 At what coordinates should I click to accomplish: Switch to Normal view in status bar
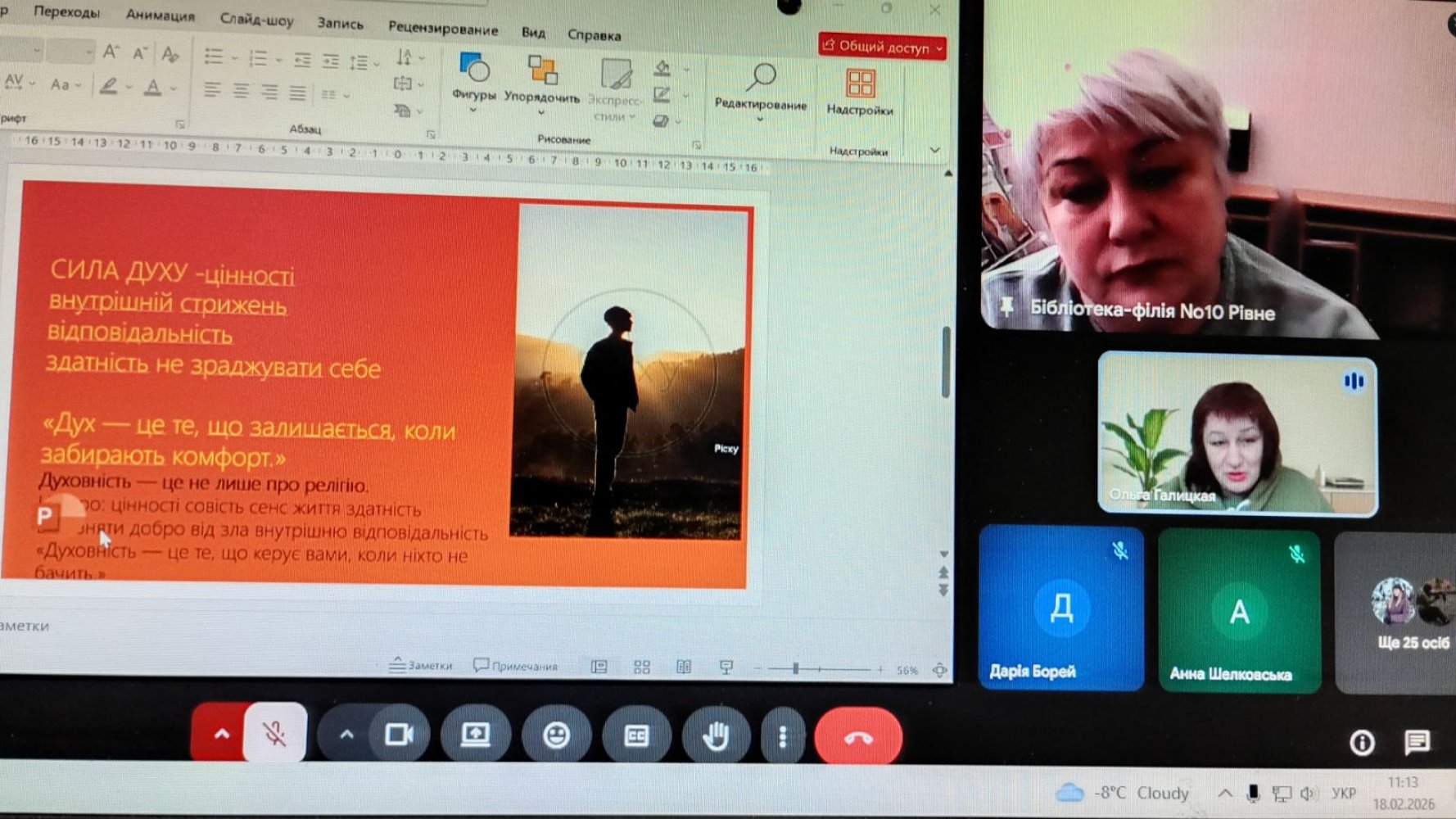599,667
